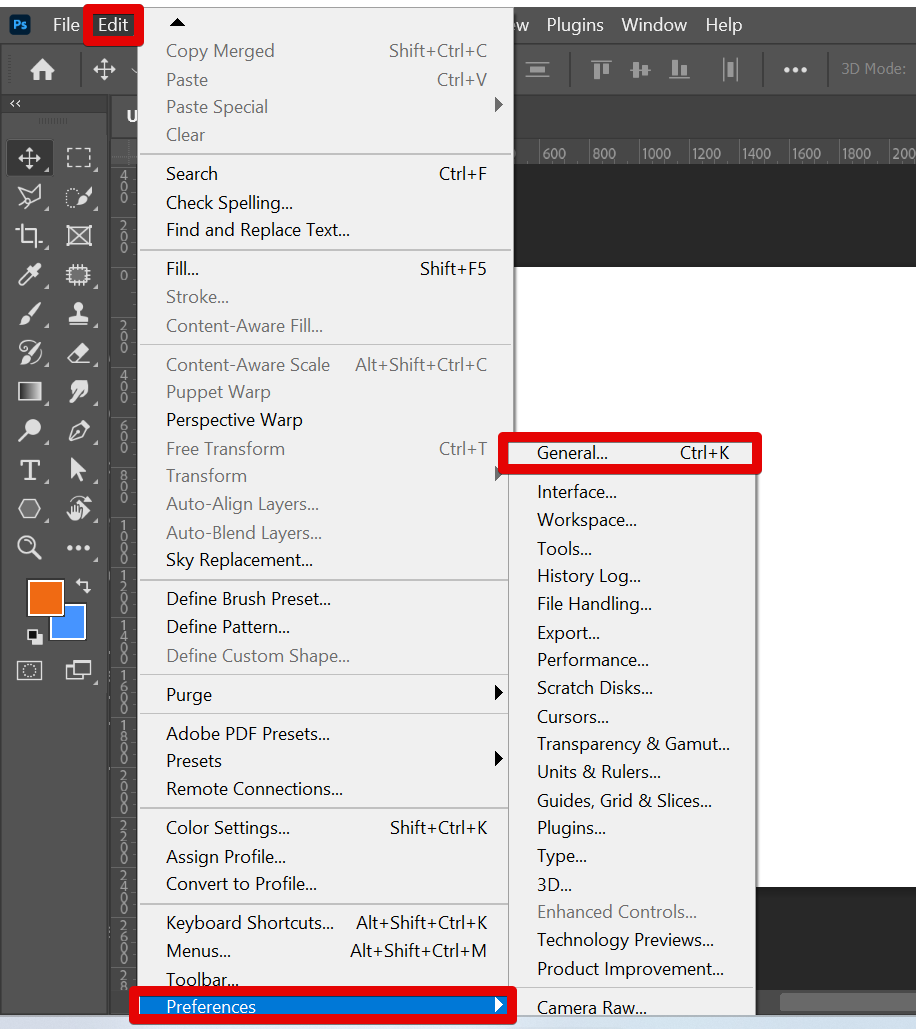Toggle Quick Mask mode
916x1029 pixels.
[30, 670]
